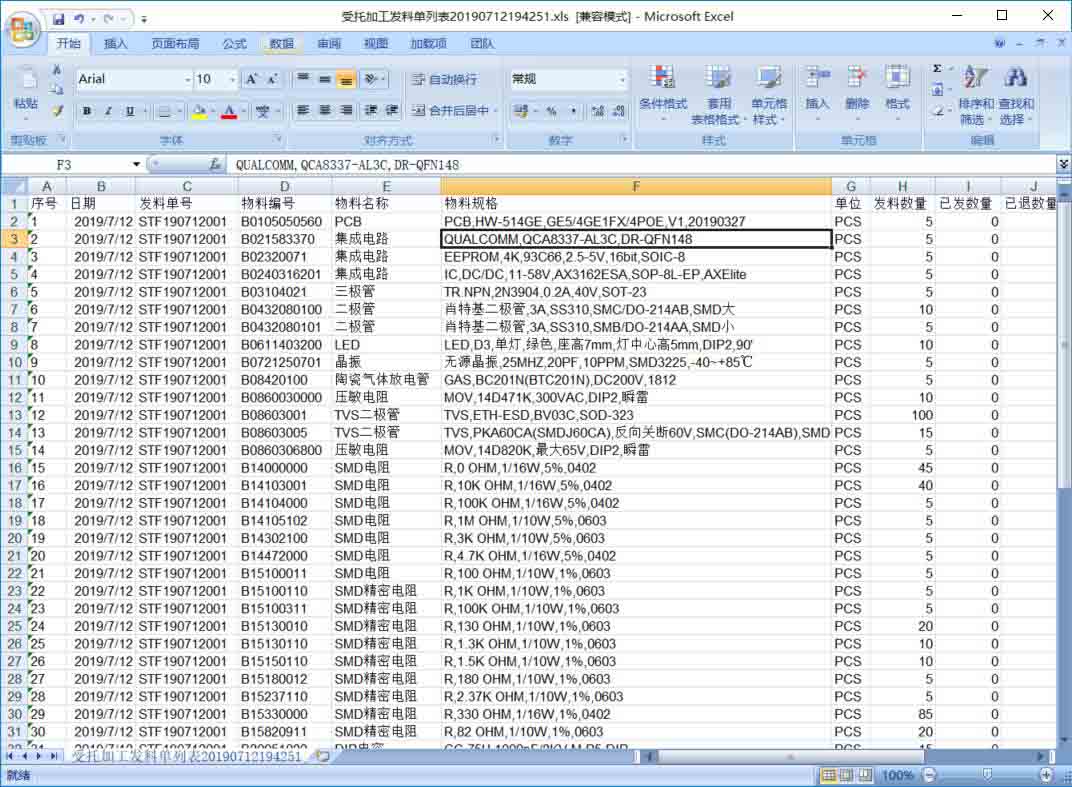
Task: Click the Insert Function fx icon
Action: (215, 164)
